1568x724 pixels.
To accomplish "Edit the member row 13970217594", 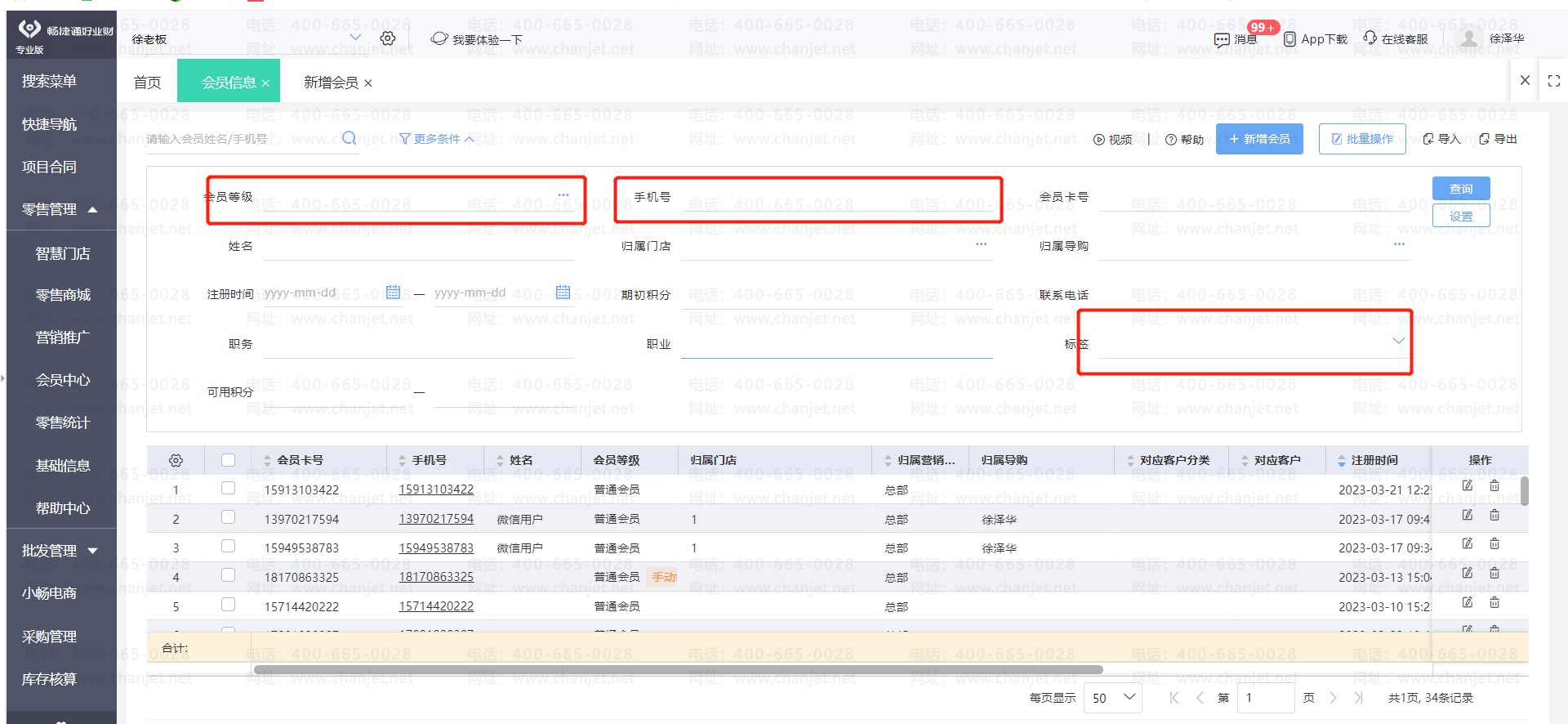I will click(x=1467, y=515).
